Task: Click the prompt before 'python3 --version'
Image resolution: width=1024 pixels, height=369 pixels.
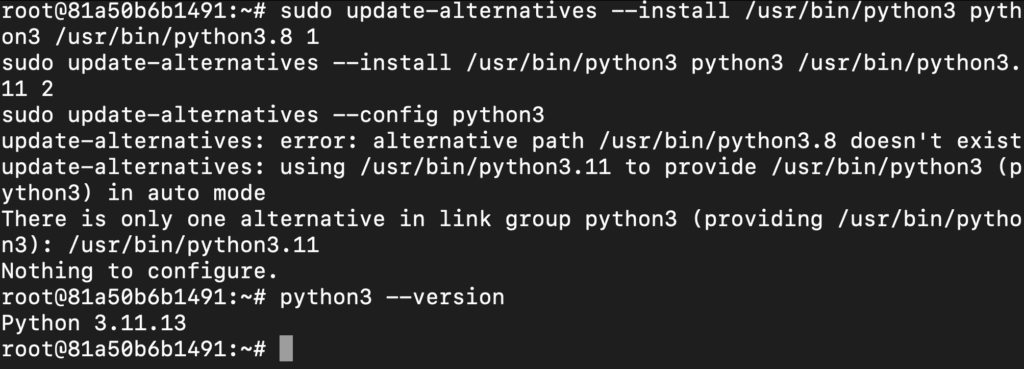Action: pyautogui.click(x=133, y=297)
